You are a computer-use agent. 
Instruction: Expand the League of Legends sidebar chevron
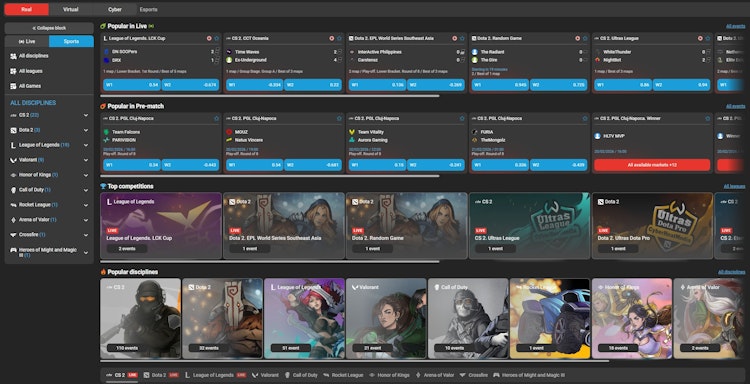point(86,145)
